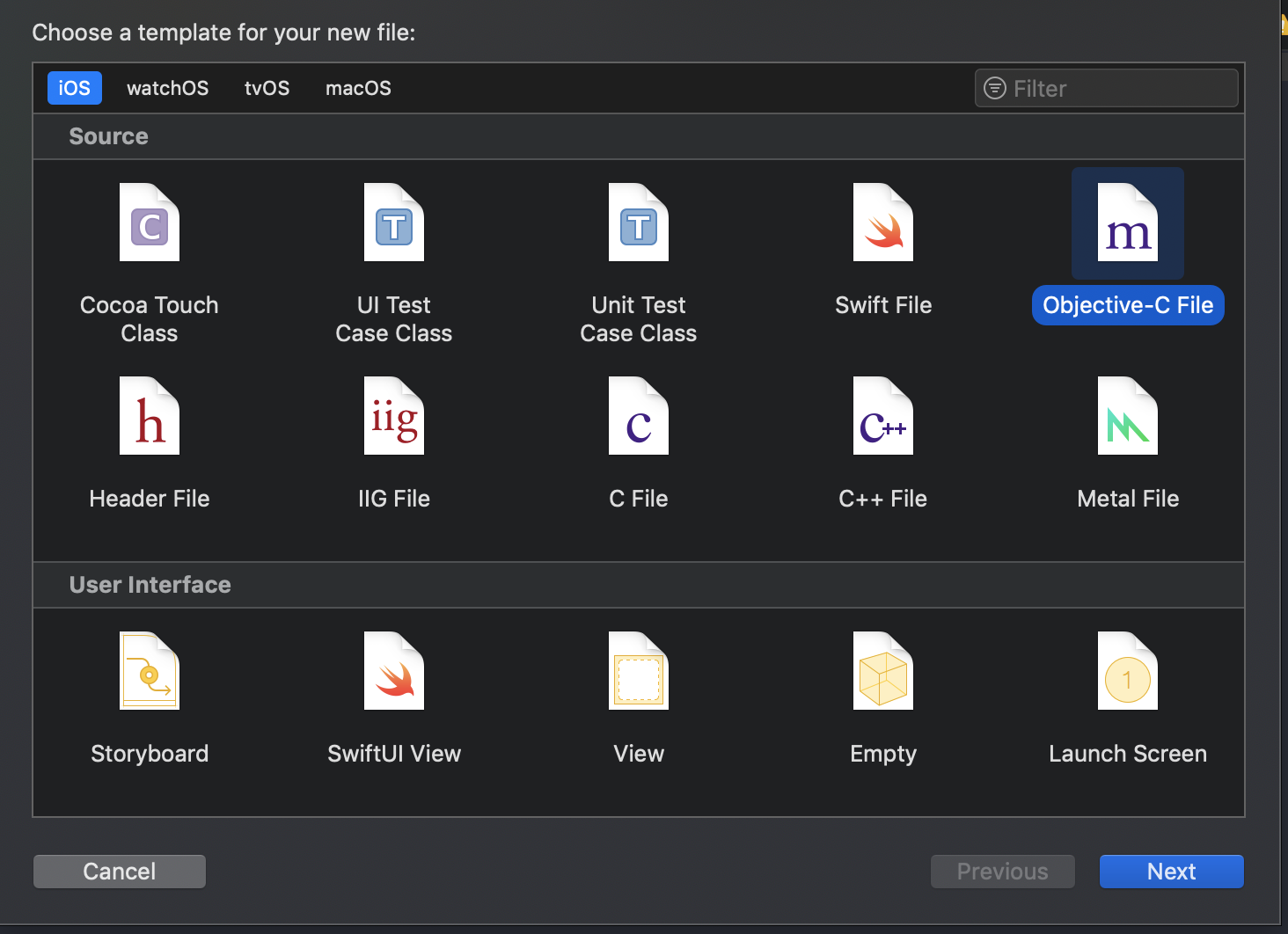Open the tvOS templates tab
Screen dimensions: 1288x934
267,88
